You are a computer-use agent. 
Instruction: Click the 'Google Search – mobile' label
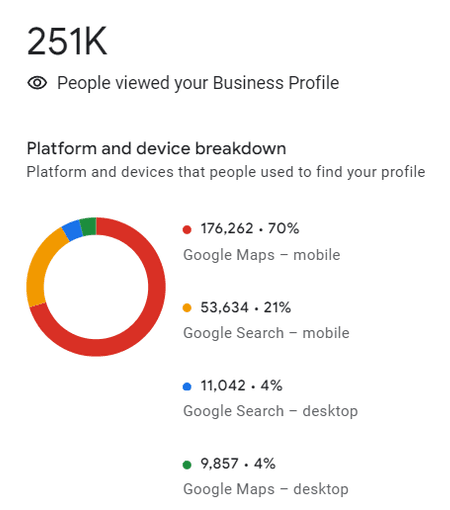click(x=266, y=333)
